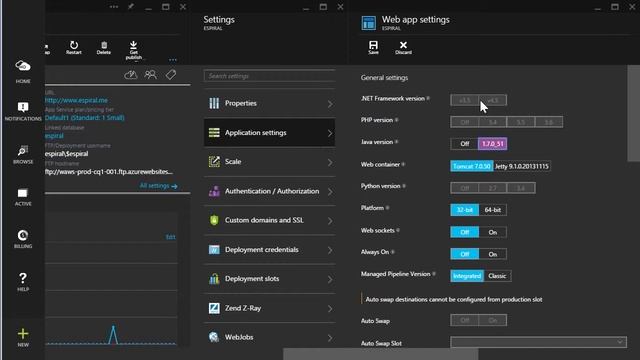Expand the Zend Z-Ray chevron
Image resolution: width=640 pixels, height=360 pixels.
pyautogui.click(x=330, y=309)
